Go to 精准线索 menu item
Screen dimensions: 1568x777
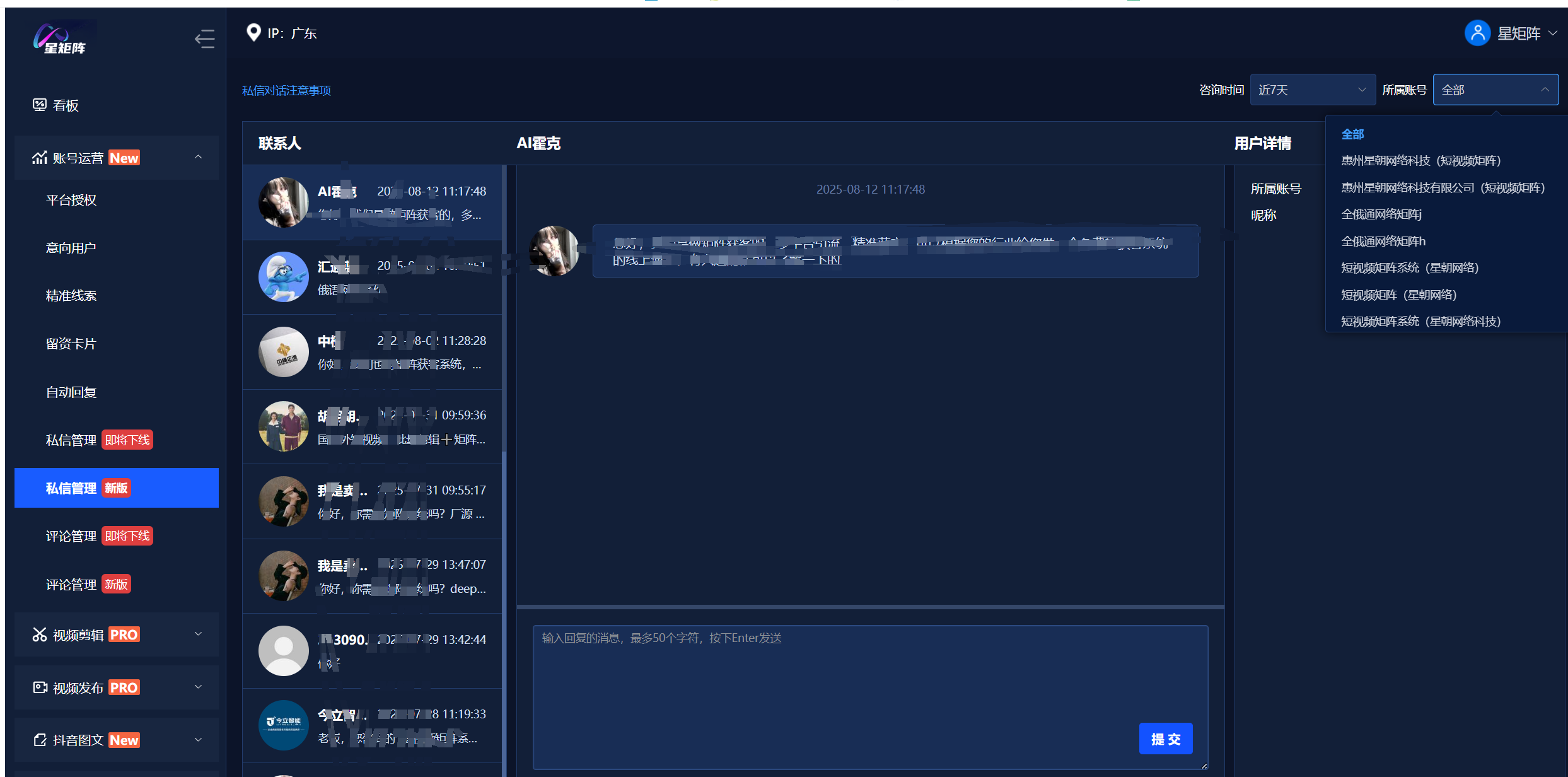[71, 296]
